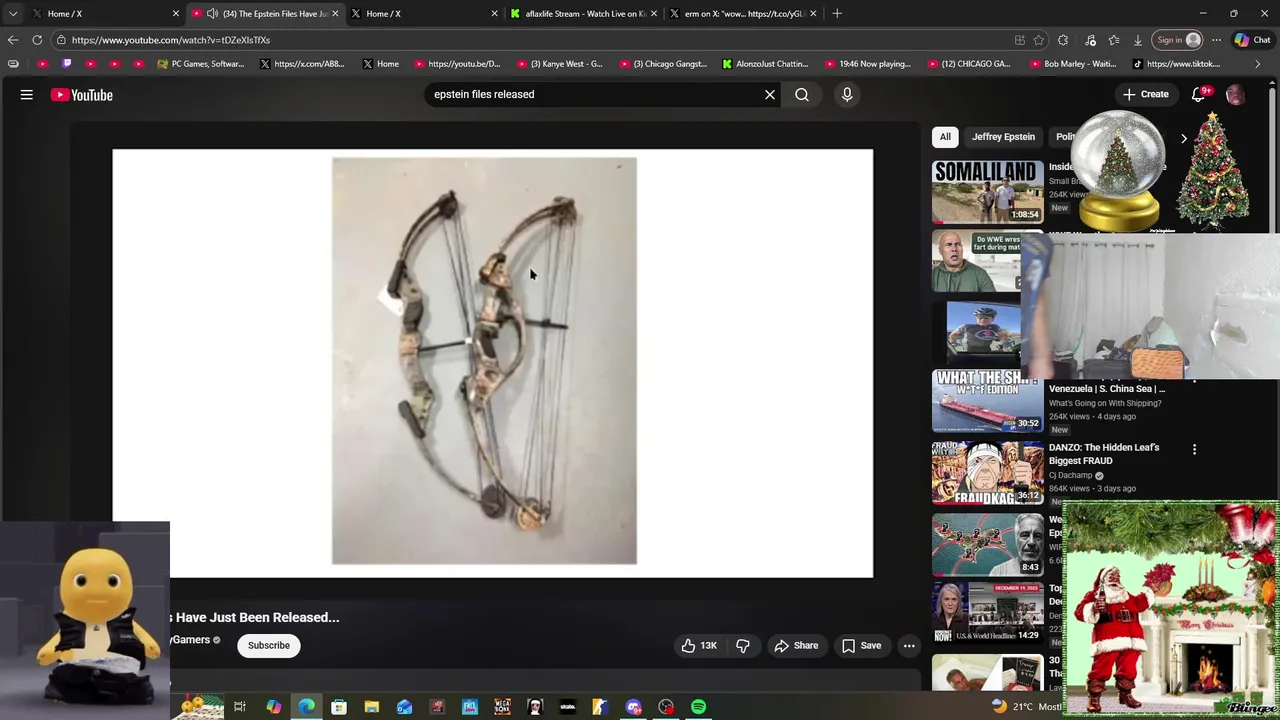
Task: Dislike the video
Action: coord(743,646)
